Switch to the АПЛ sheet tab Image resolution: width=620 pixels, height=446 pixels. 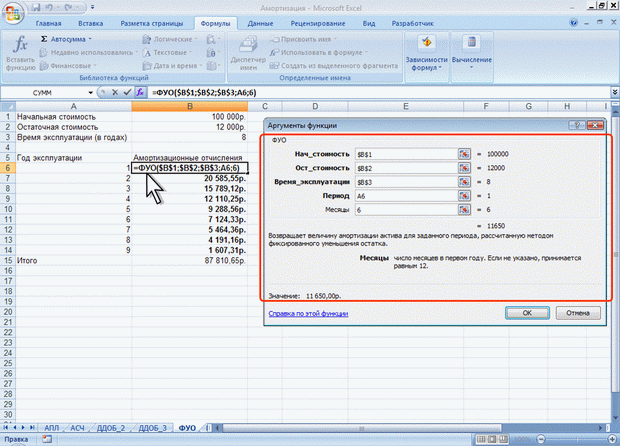pyautogui.click(x=51, y=428)
